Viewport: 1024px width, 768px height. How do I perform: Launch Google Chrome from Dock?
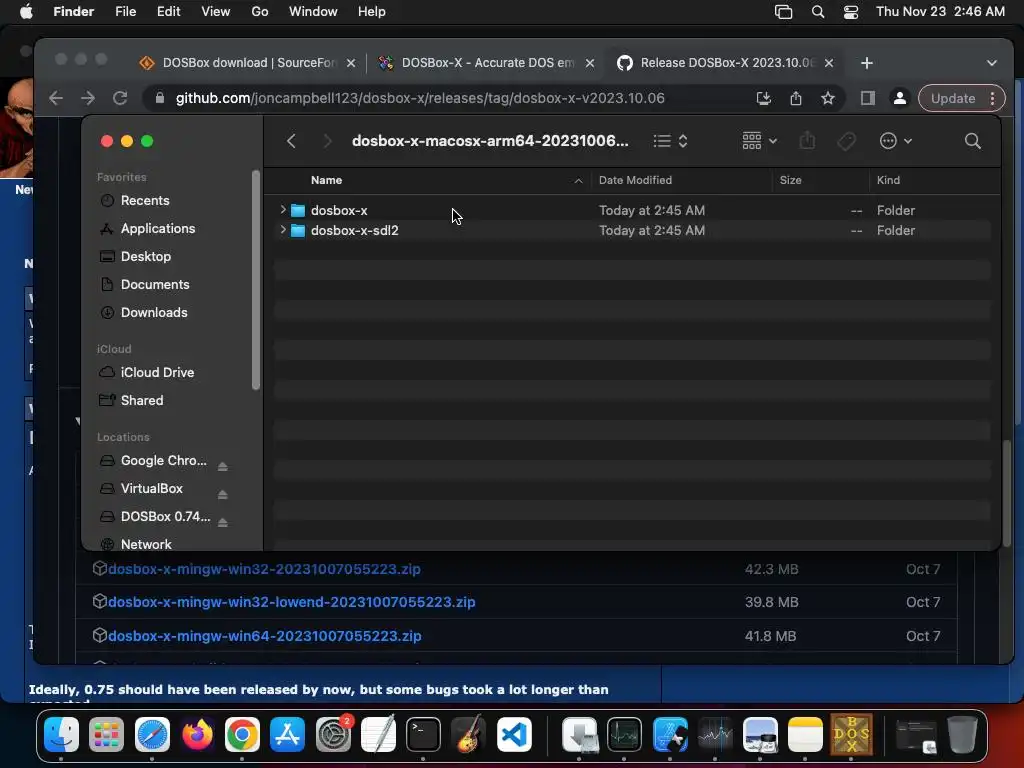(242, 735)
